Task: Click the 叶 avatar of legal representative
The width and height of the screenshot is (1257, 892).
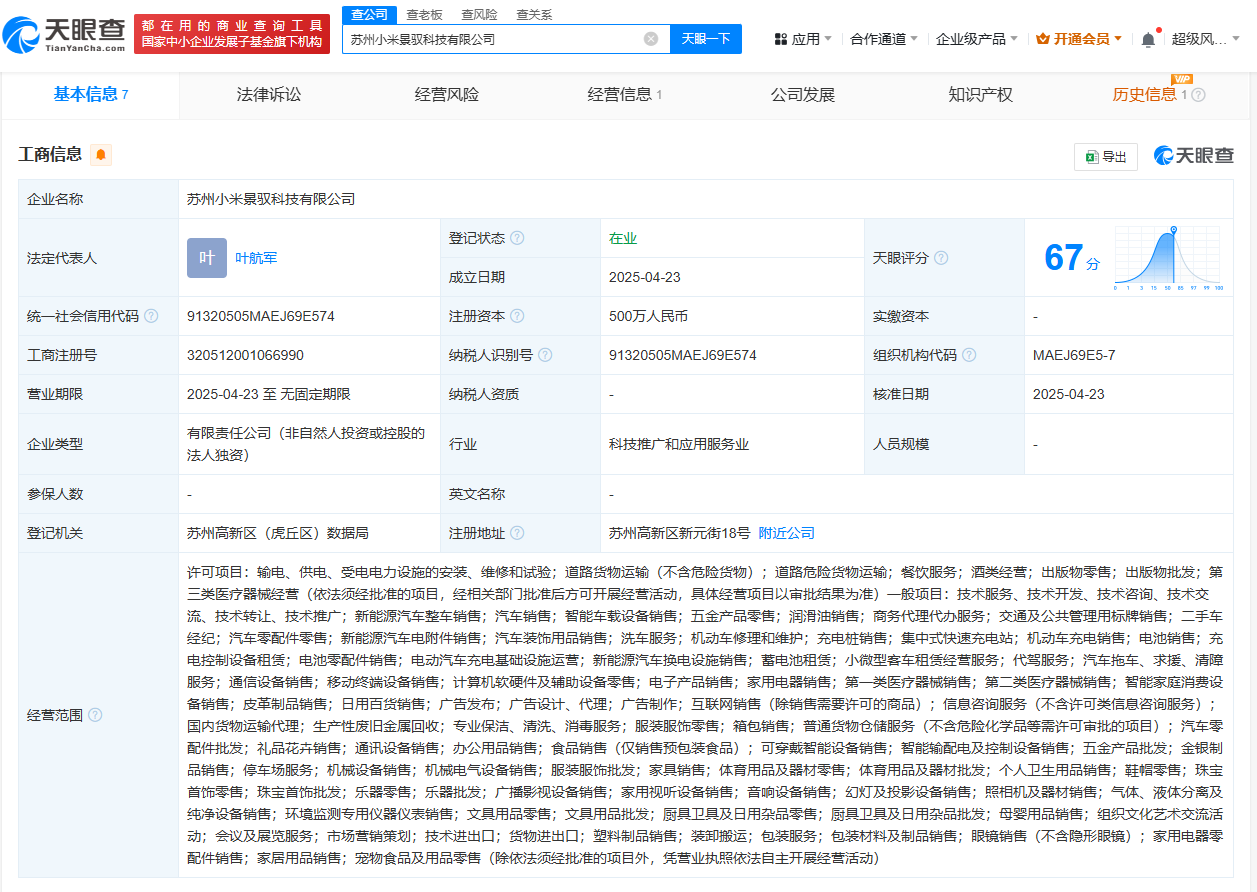Action: [207, 258]
